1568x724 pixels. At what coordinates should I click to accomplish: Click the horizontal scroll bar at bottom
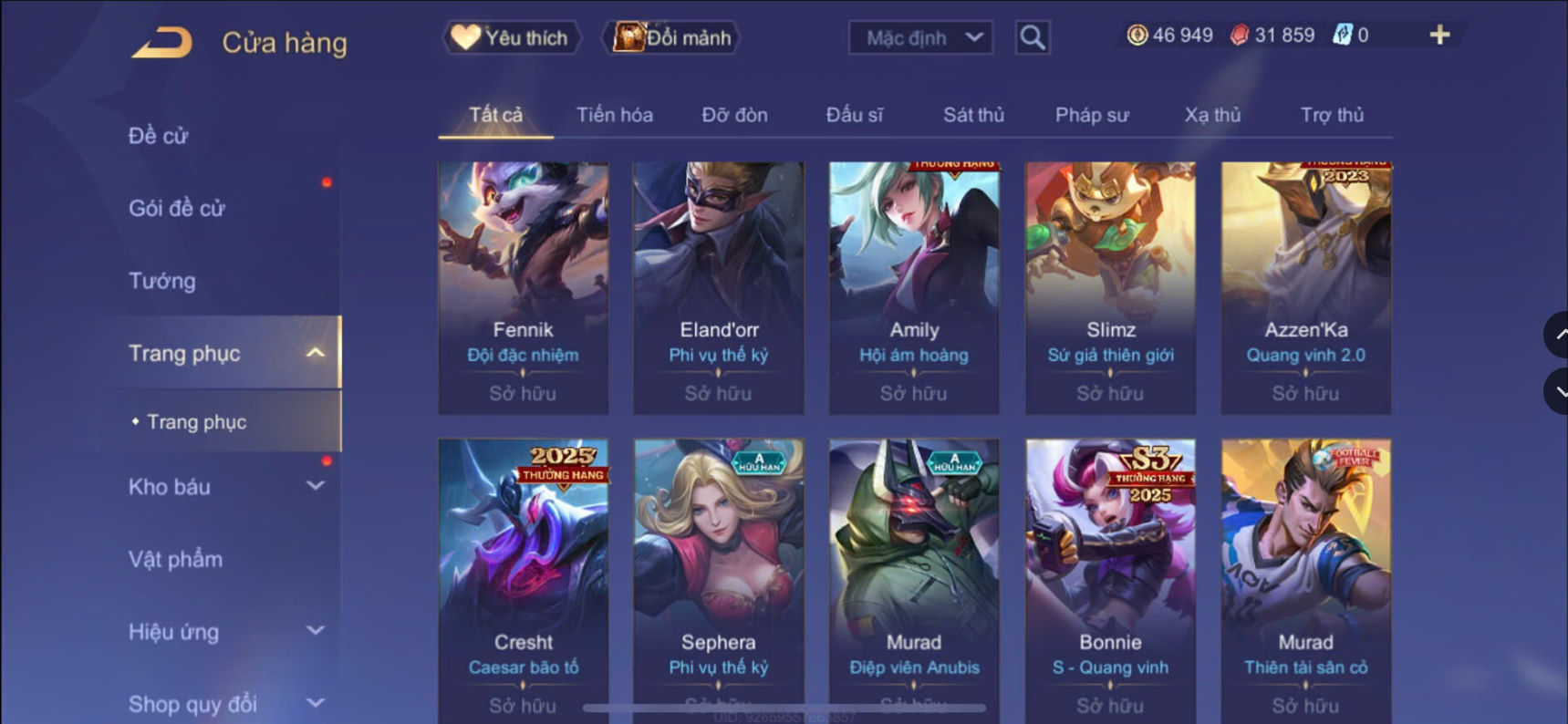pos(784,708)
